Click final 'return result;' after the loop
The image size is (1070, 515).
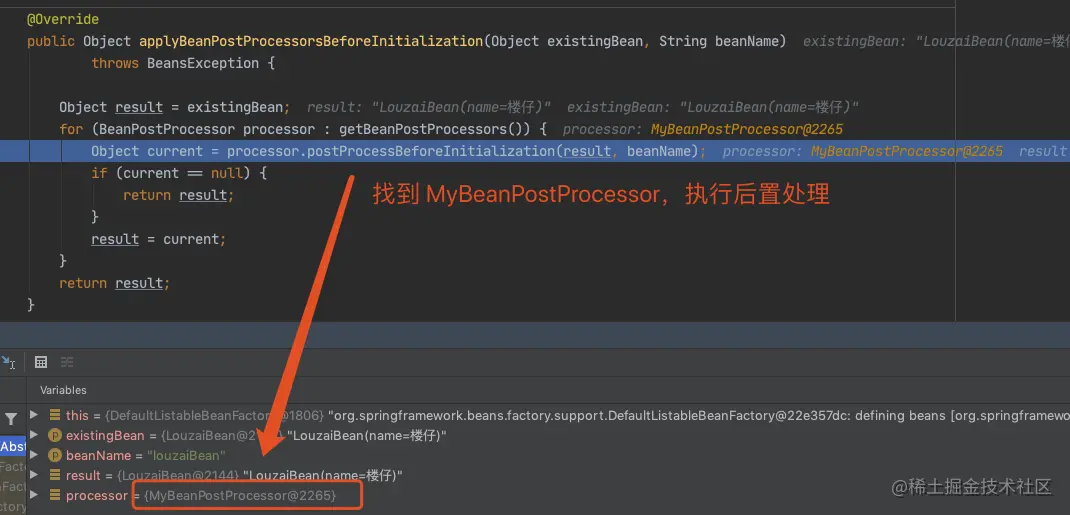click(115, 283)
